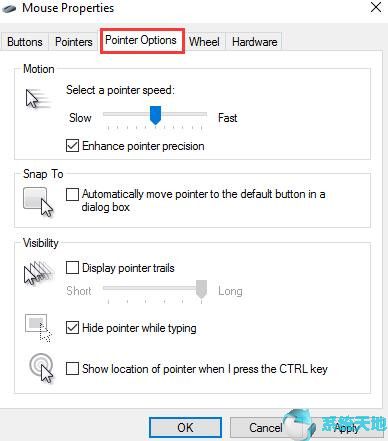
Task: Switch to the Buttons tab
Action: [25, 42]
